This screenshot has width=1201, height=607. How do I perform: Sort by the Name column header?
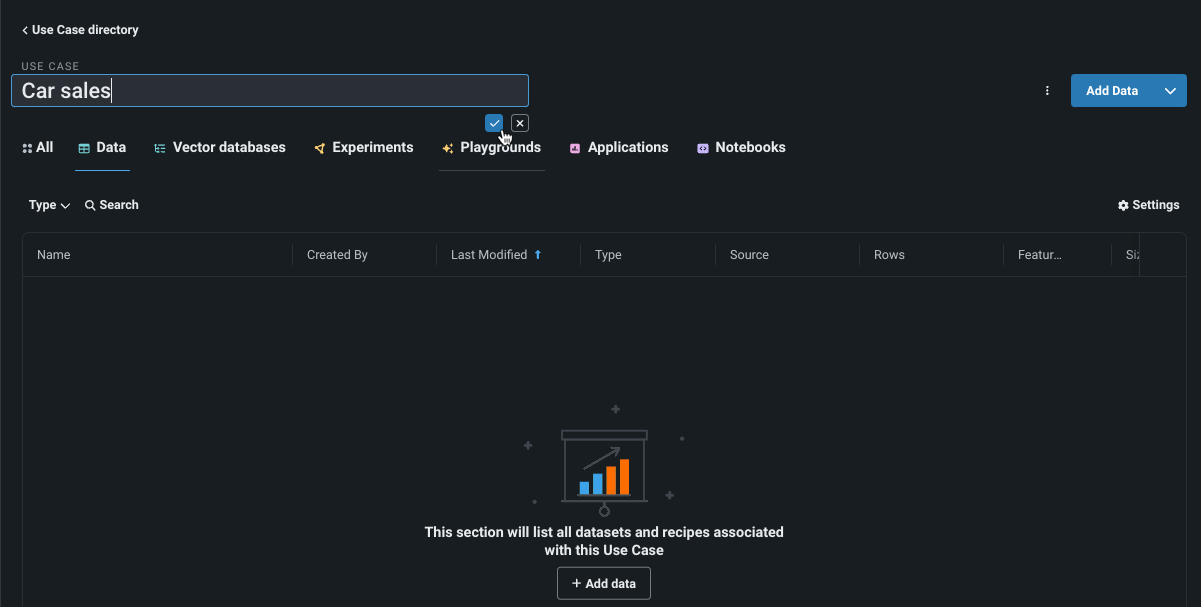tap(54, 255)
